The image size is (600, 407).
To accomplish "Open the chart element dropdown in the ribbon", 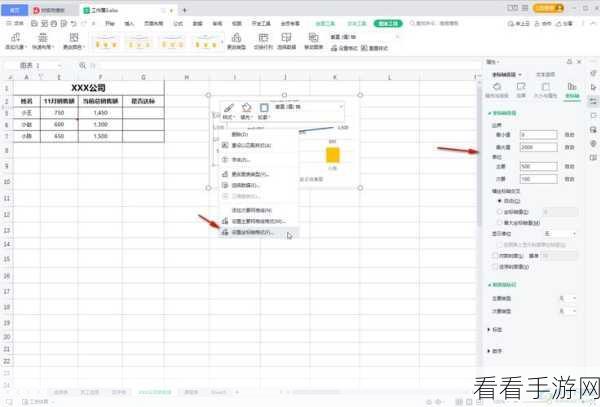I will [364, 37].
